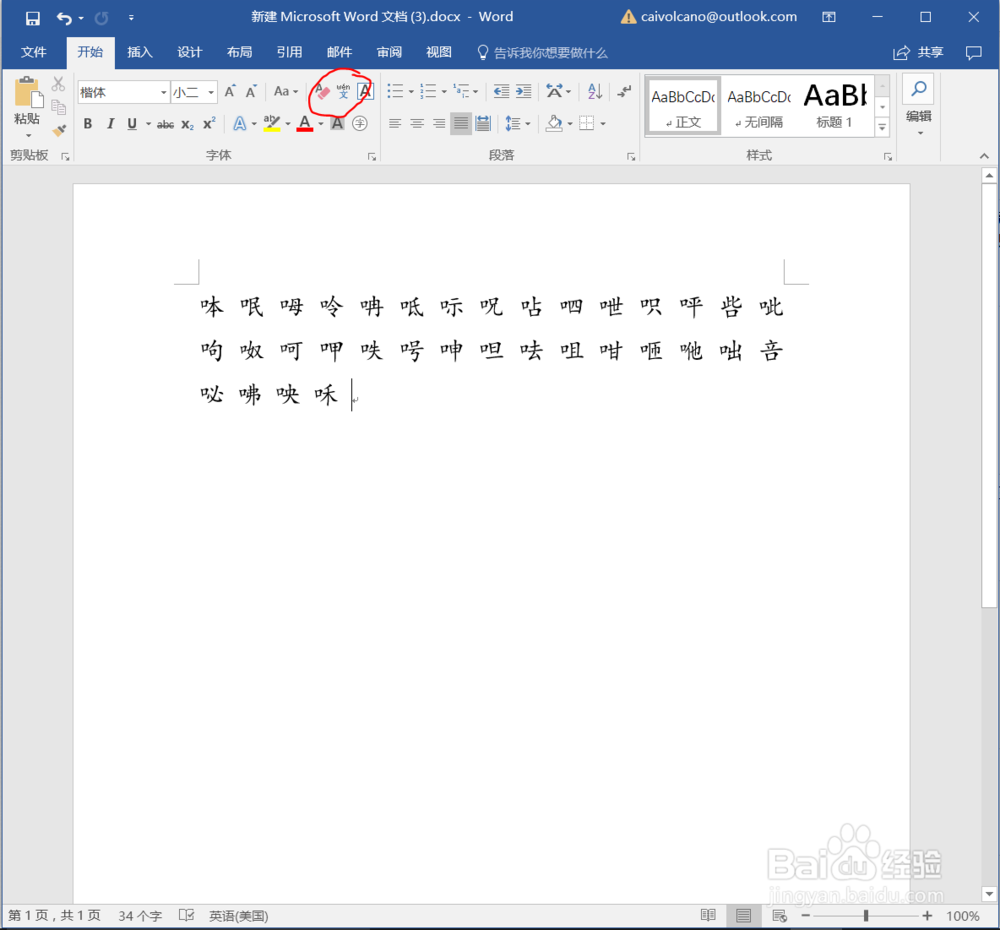The image size is (1000, 930).
Task: Apply red font color
Action: tap(305, 124)
